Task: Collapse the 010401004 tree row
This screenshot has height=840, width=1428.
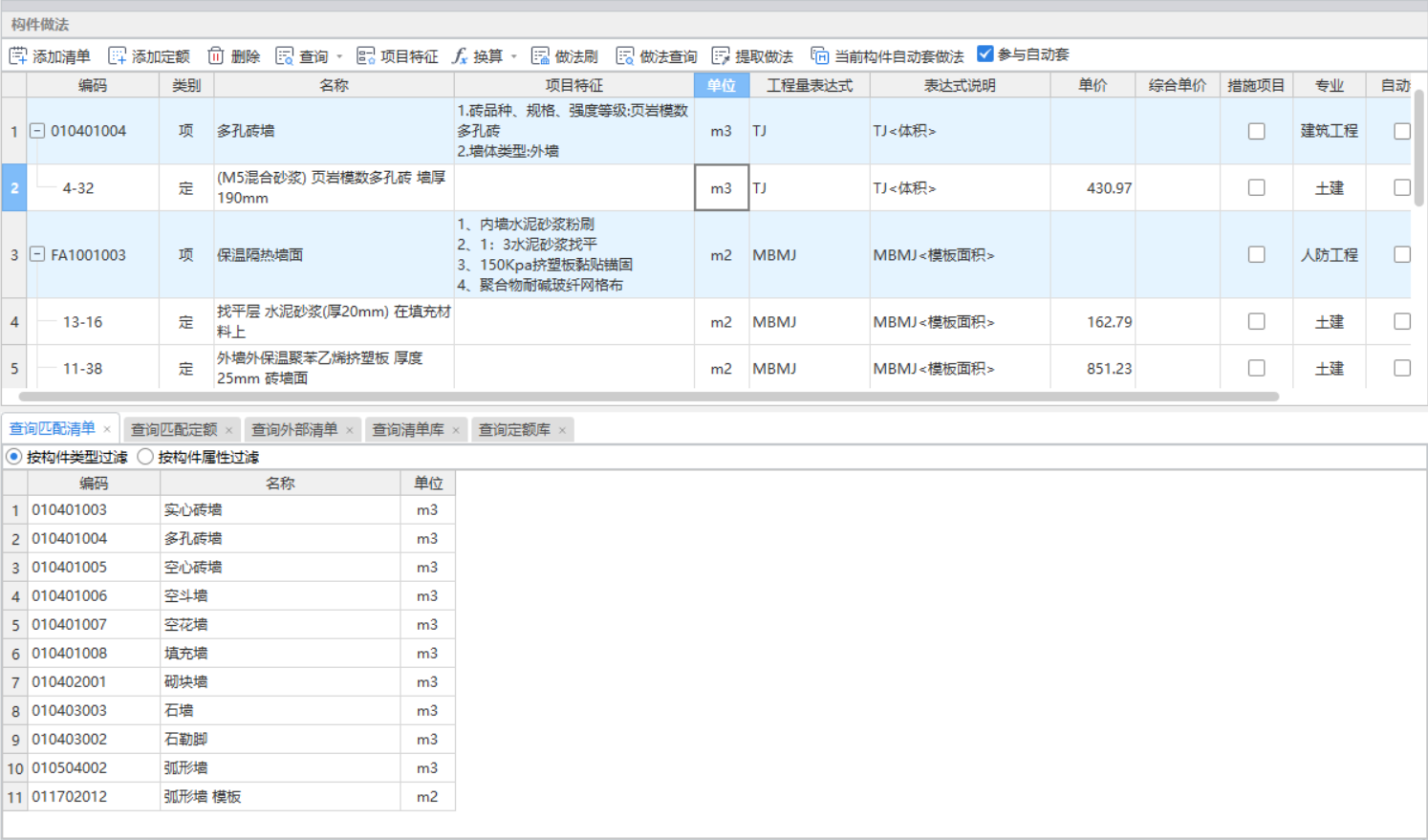Action: (x=37, y=131)
